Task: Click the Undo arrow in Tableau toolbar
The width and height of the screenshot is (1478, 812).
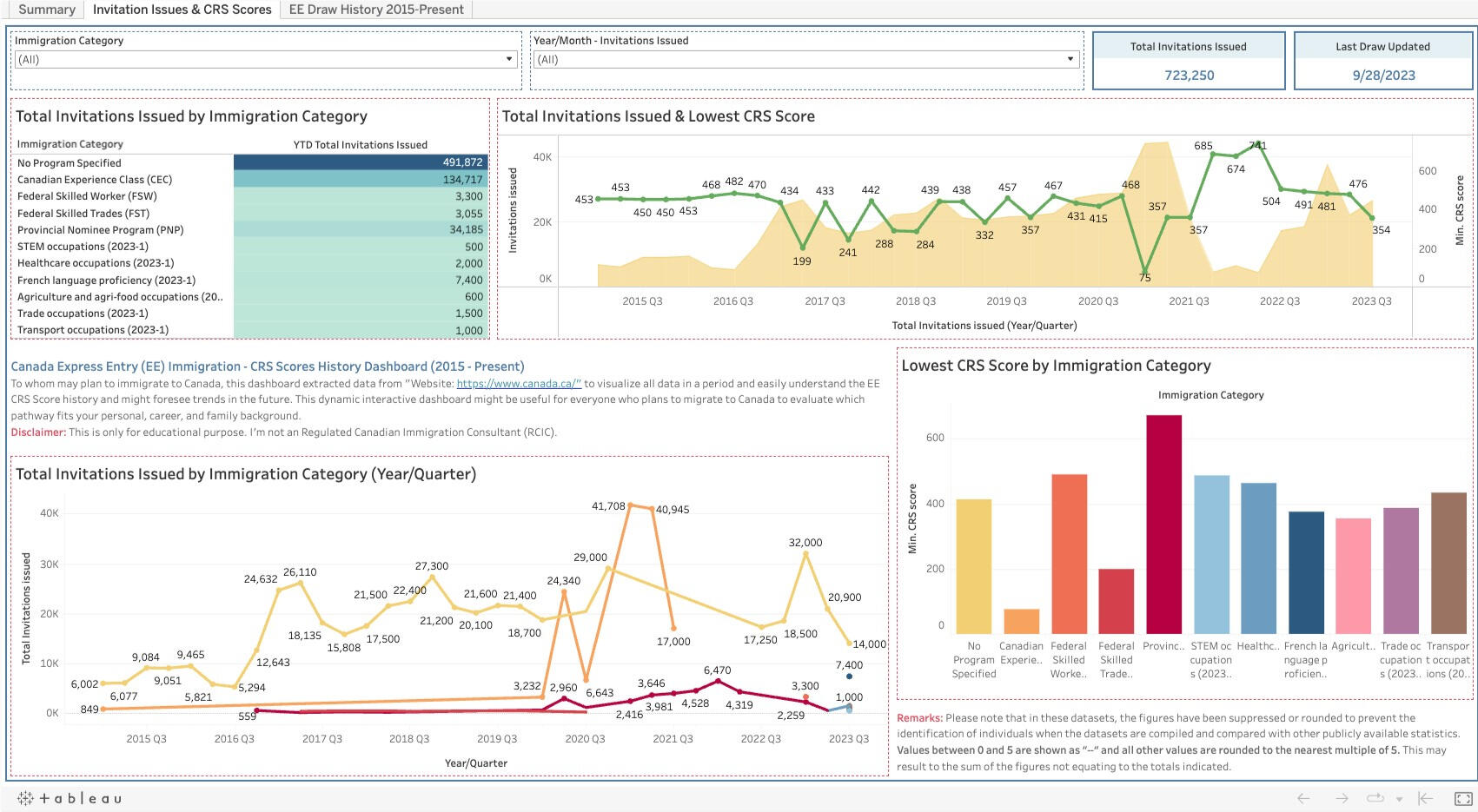Action: click(1302, 798)
